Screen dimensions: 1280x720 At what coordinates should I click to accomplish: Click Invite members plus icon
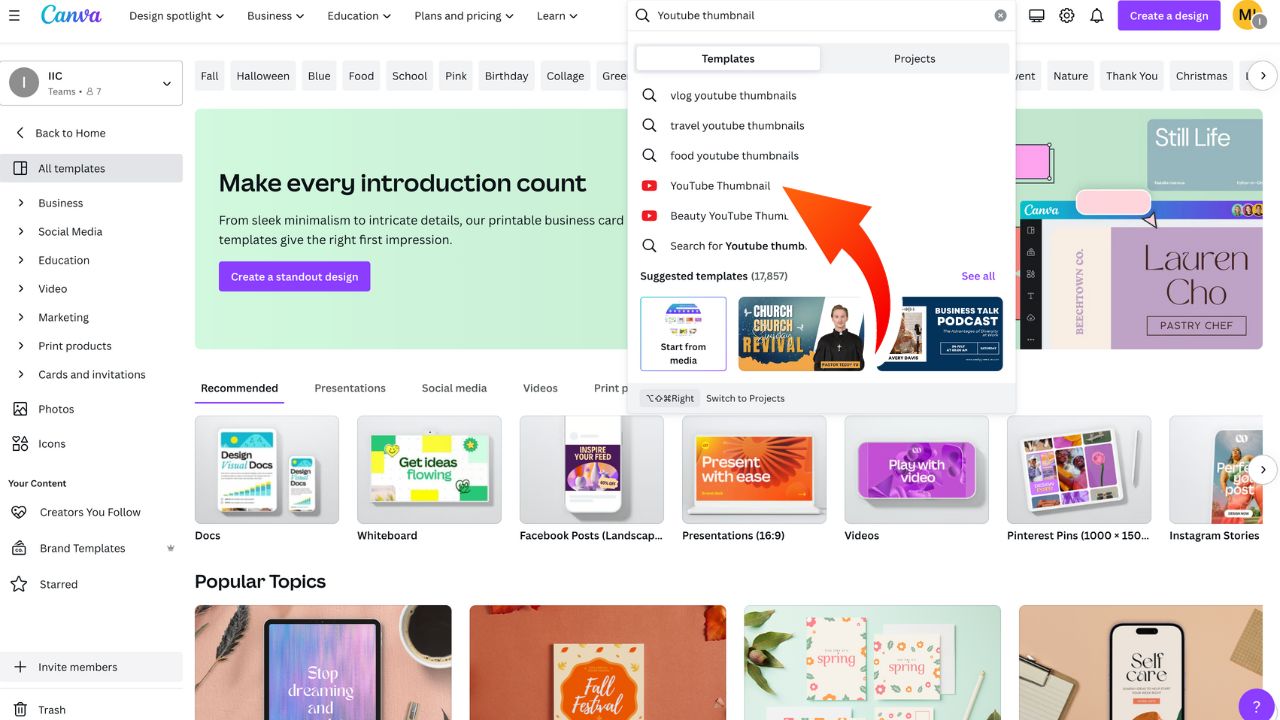(20, 667)
